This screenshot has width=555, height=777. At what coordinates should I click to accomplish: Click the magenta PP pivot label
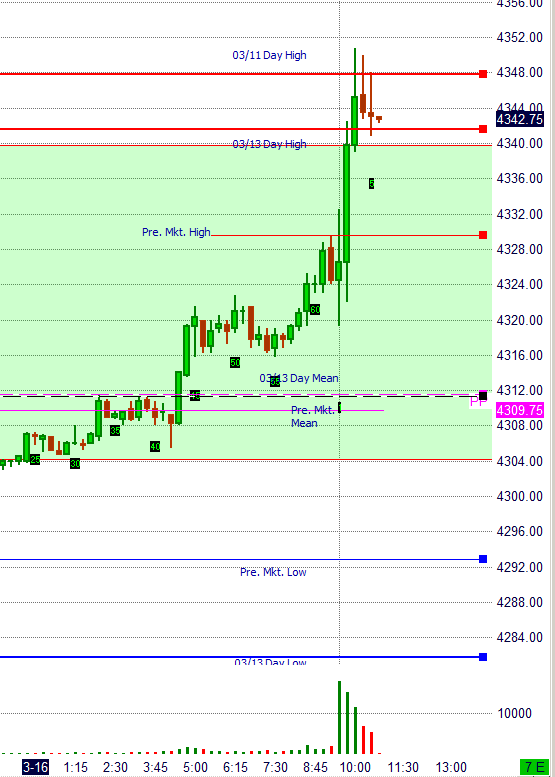tap(478, 402)
